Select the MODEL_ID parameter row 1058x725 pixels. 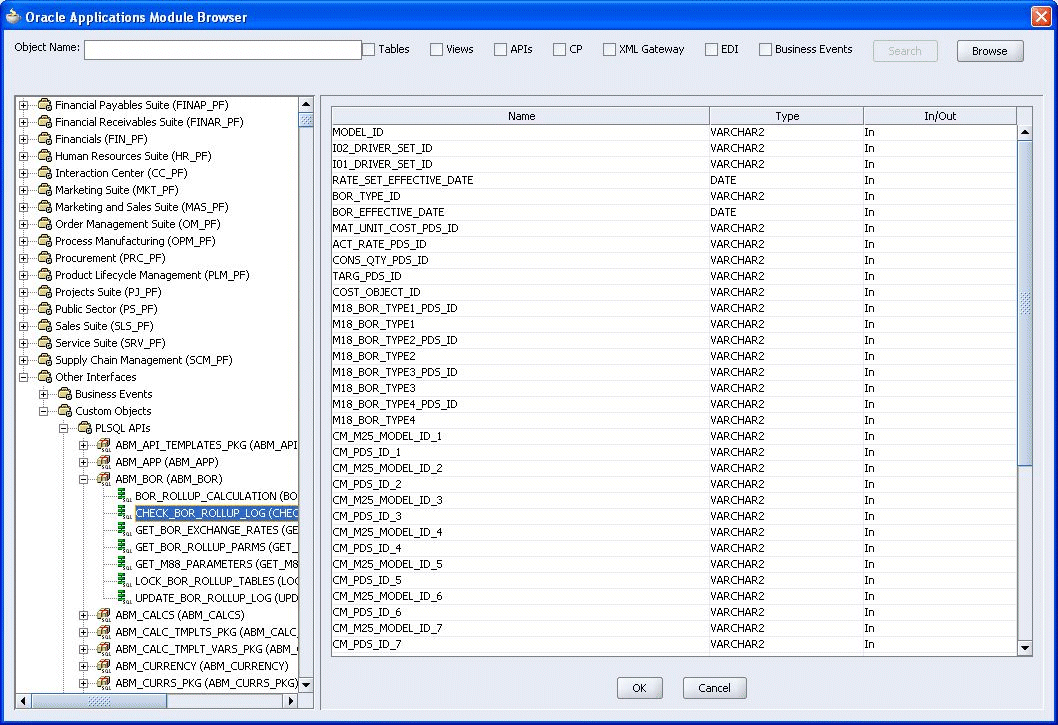pyautogui.click(x=674, y=132)
